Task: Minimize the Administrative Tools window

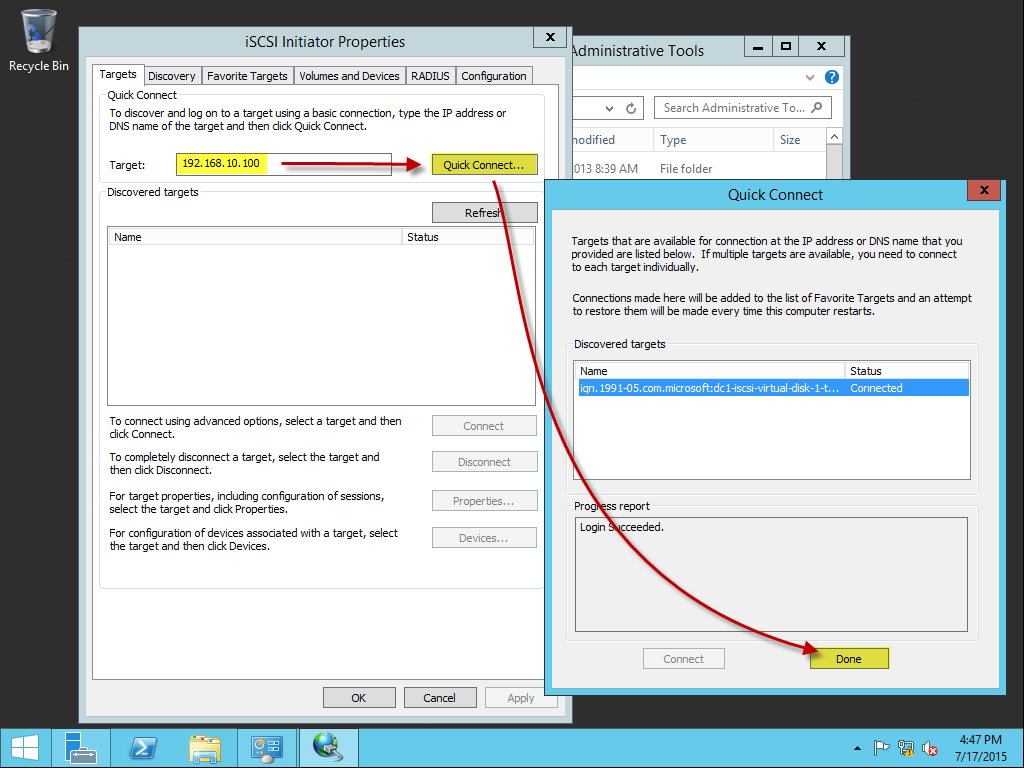Action: 758,46
